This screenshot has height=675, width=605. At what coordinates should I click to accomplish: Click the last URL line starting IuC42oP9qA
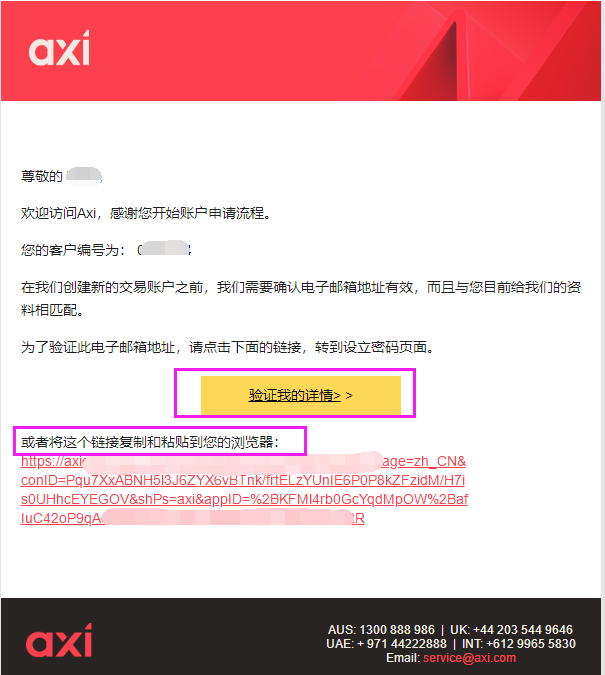(192, 518)
